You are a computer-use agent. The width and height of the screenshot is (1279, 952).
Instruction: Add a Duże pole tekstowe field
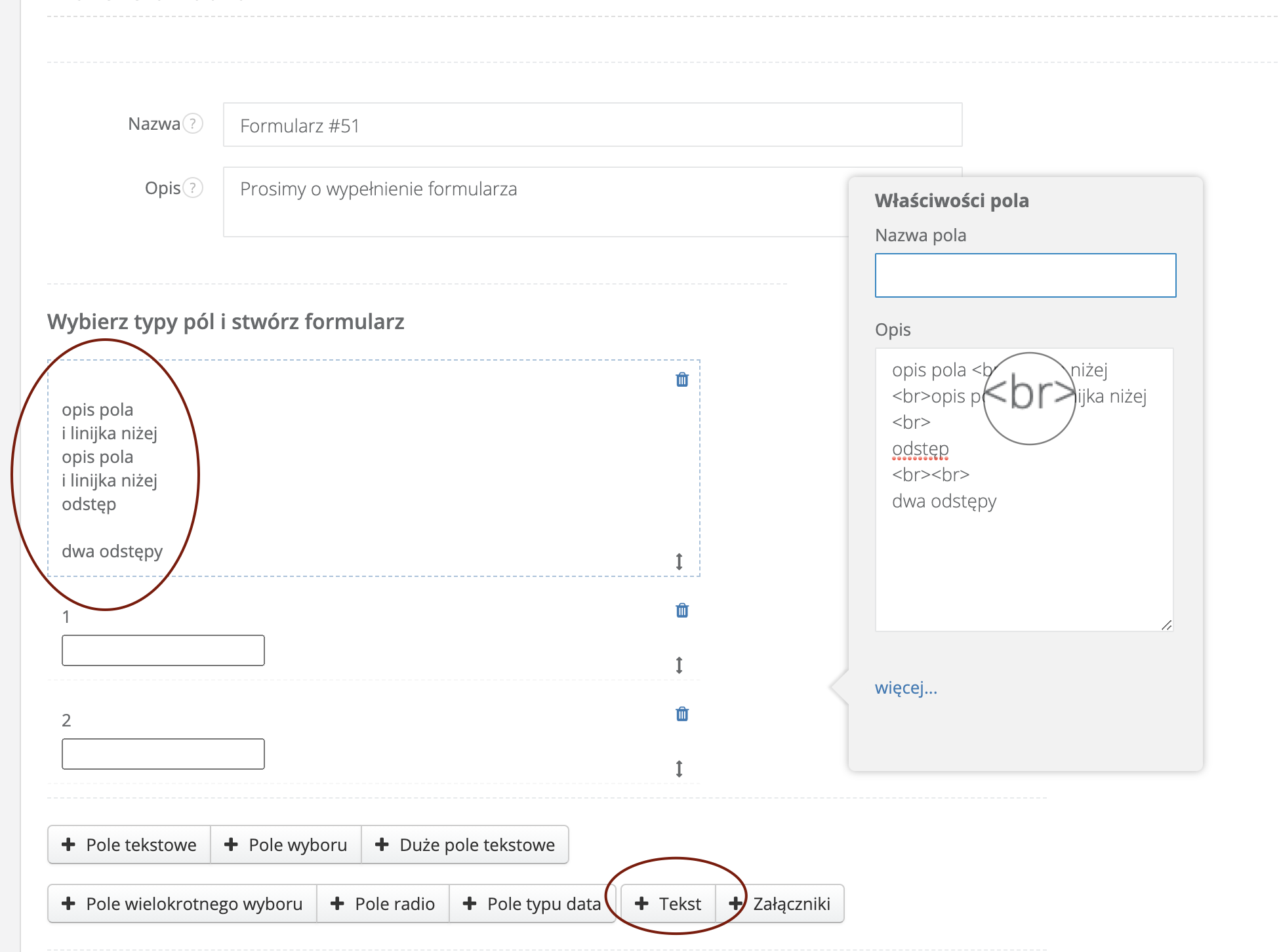(x=465, y=844)
